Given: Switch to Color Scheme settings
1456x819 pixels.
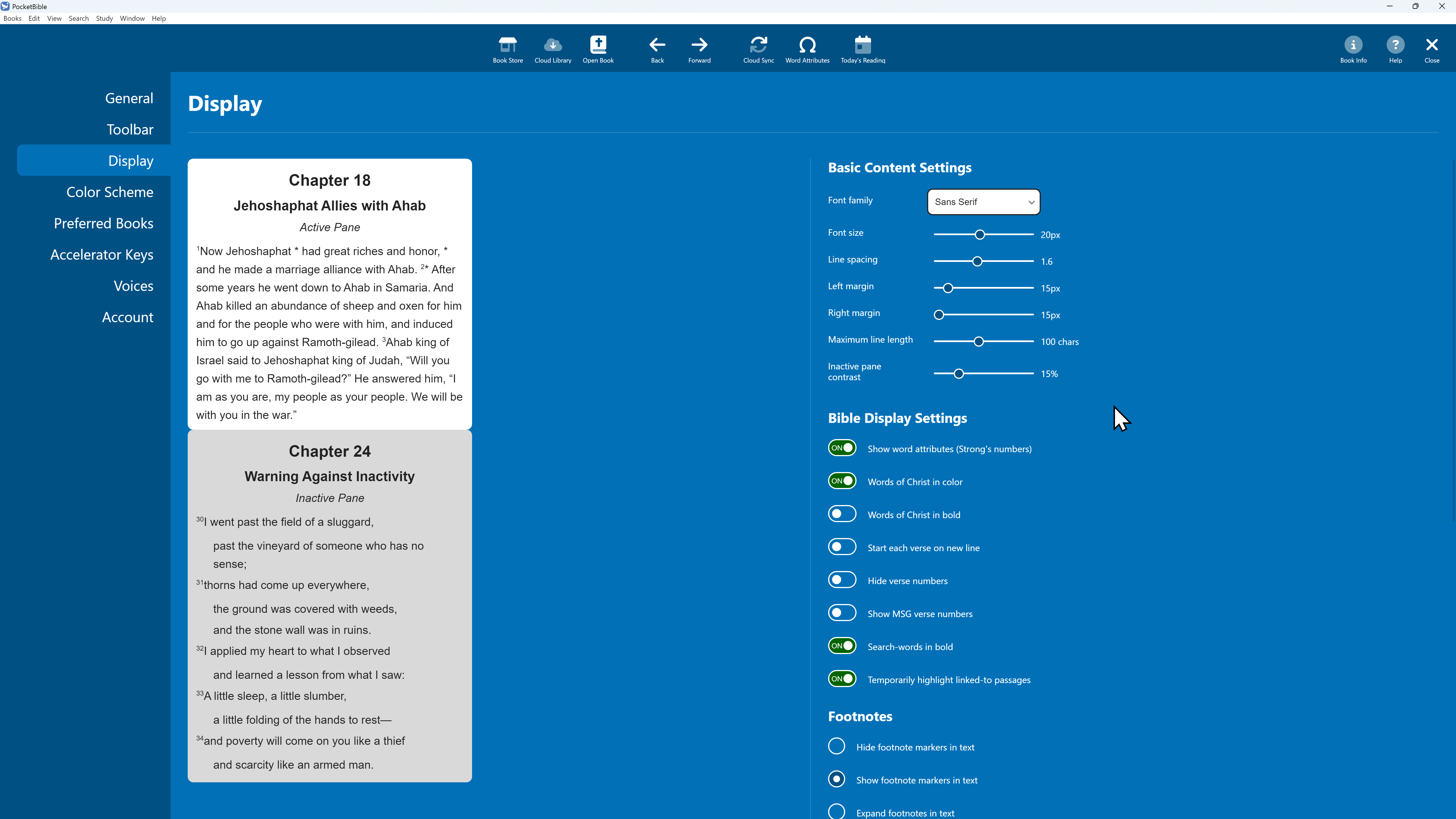Looking at the screenshot, I should (x=110, y=192).
